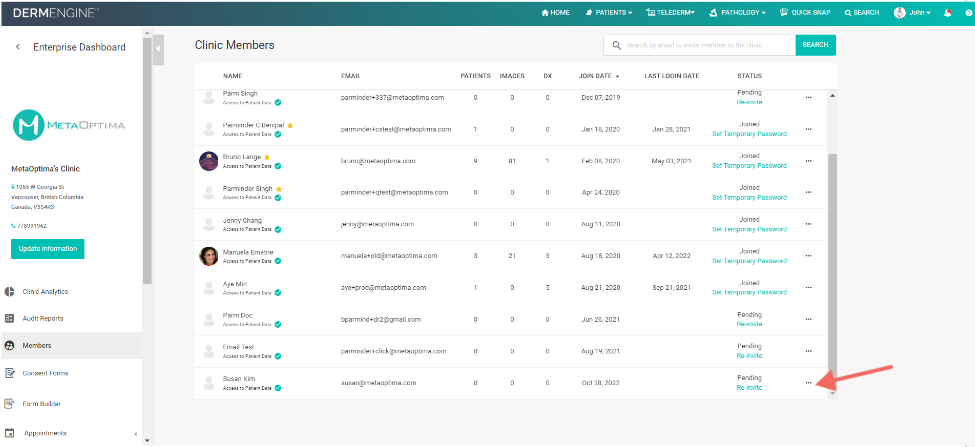Open more options for Parm Doc
Image resolution: width=975 pixels, height=447 pixels.
(x=808, y=320)
